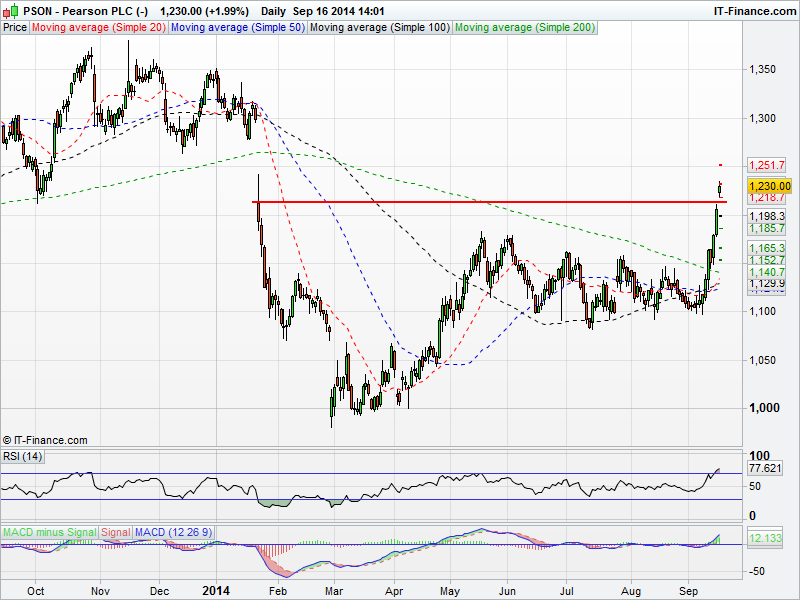
Task: Select the Price legend label
Action: 15,28
